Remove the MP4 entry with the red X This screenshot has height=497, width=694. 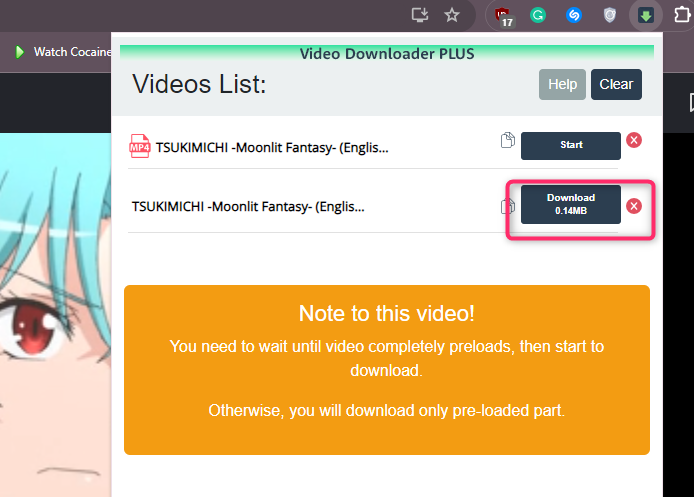[x=634, y=140]
